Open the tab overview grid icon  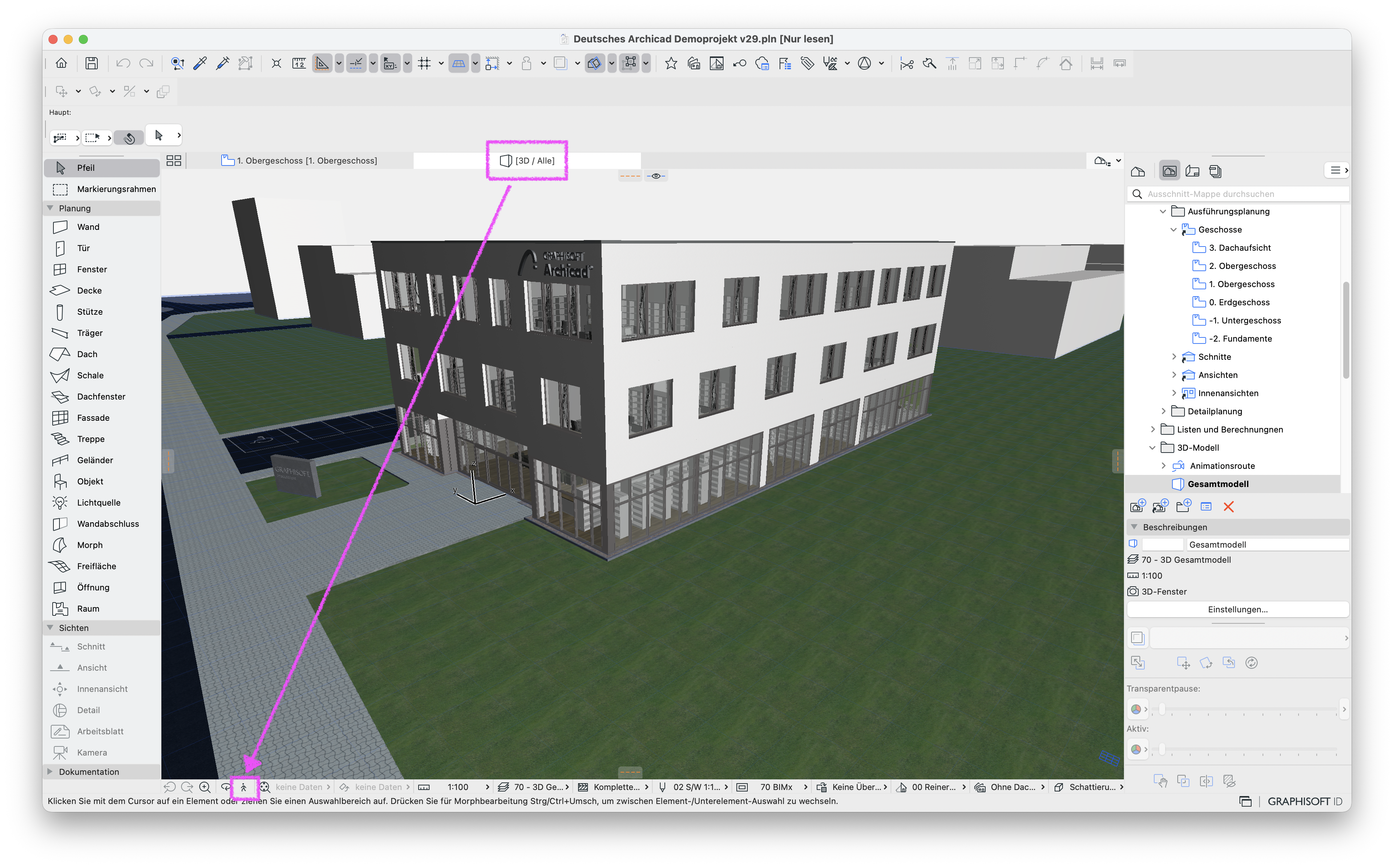point(173,161)
